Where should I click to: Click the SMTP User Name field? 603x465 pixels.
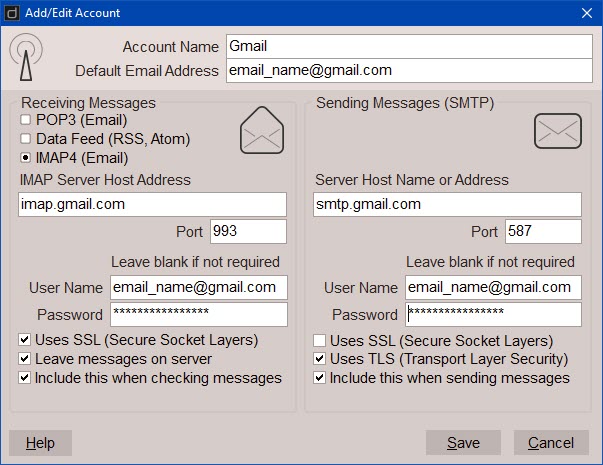[x=493, y=287]
